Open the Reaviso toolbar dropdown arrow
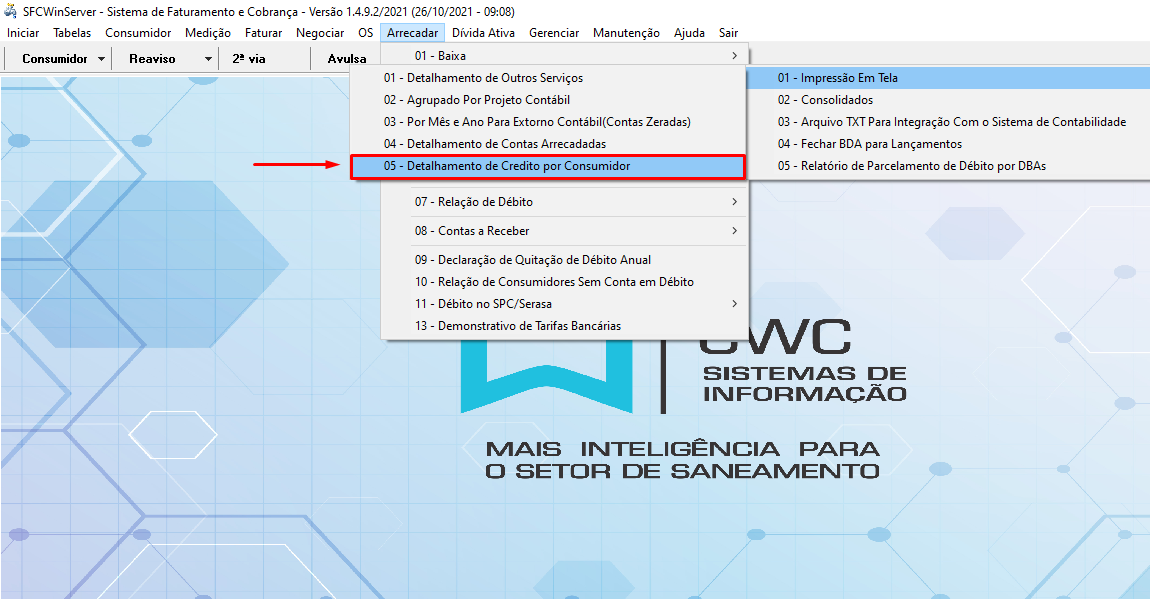1150x599 pixels. (x=208, y=59)
